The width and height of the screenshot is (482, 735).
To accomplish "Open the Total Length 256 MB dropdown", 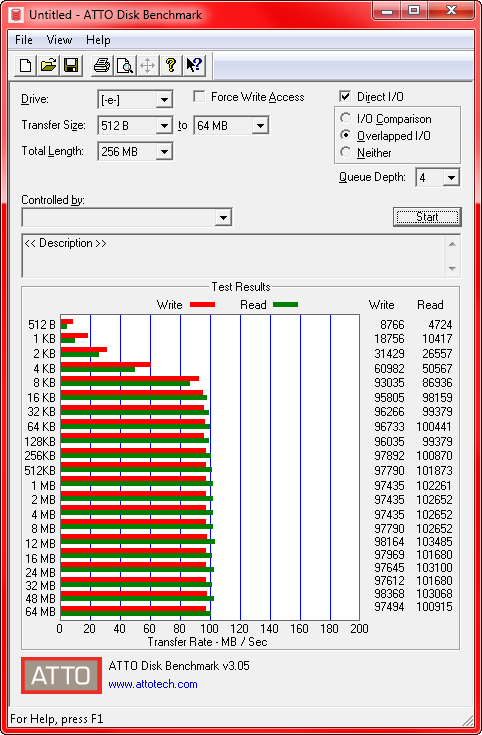I will (135, 151).
